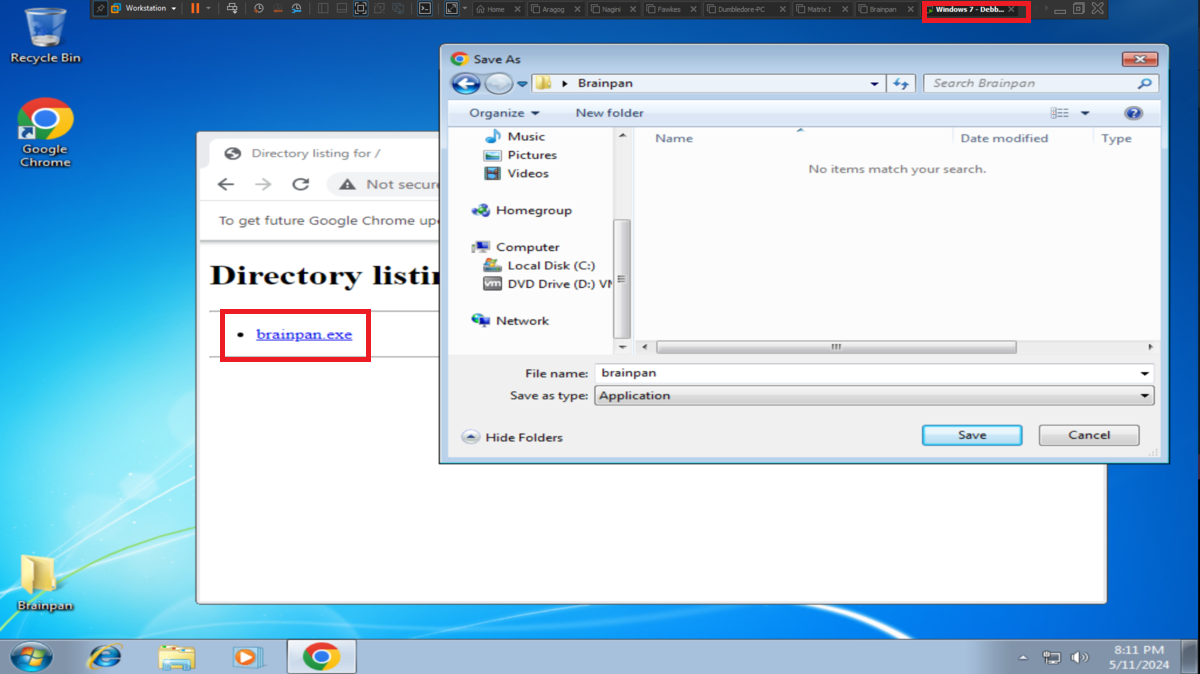
Task: Open the recent pages dropdown arrow in Save As
Action: click(522, 84)
